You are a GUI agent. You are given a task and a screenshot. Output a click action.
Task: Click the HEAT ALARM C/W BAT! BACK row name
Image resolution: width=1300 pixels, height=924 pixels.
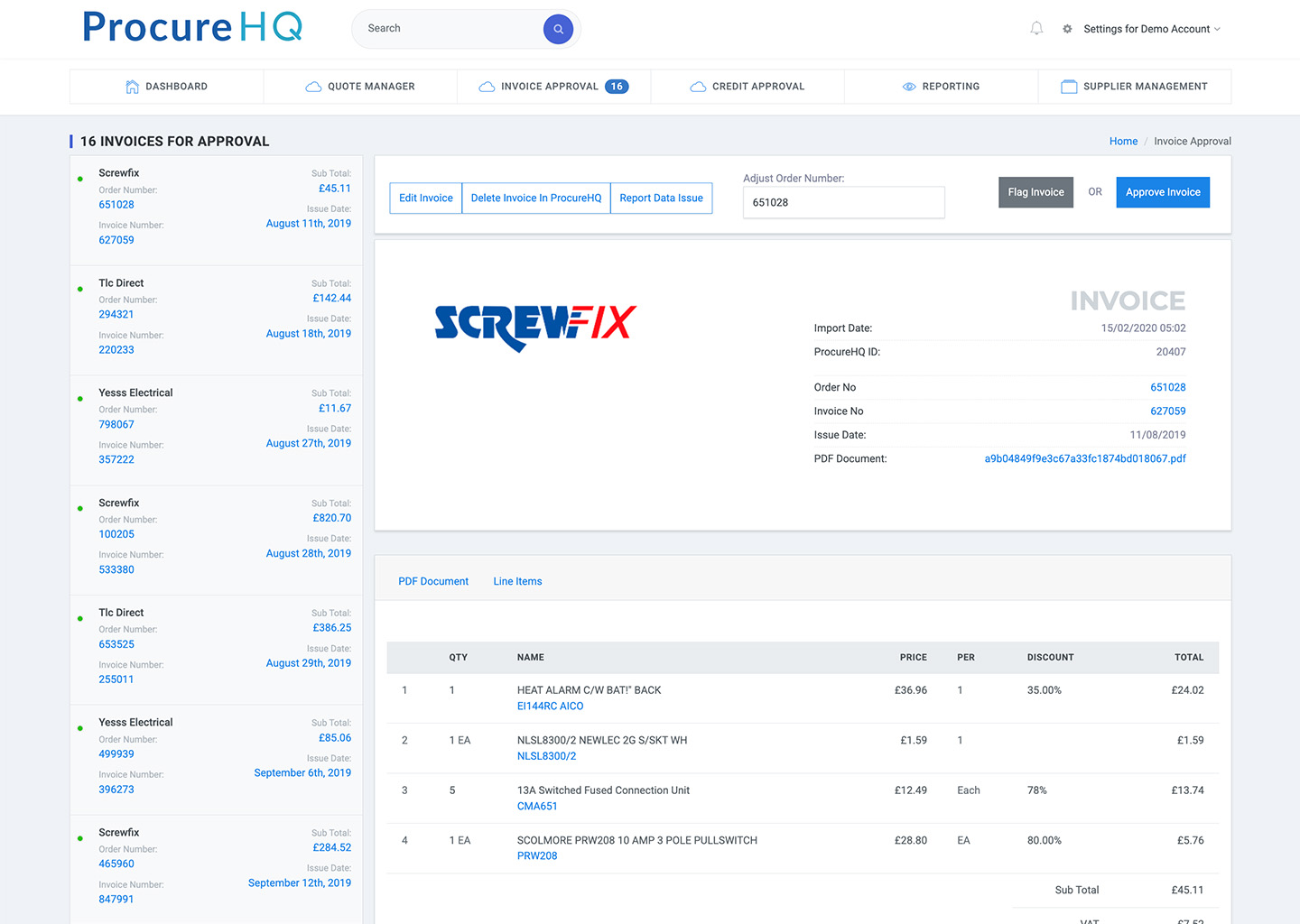tap(589, 690)
